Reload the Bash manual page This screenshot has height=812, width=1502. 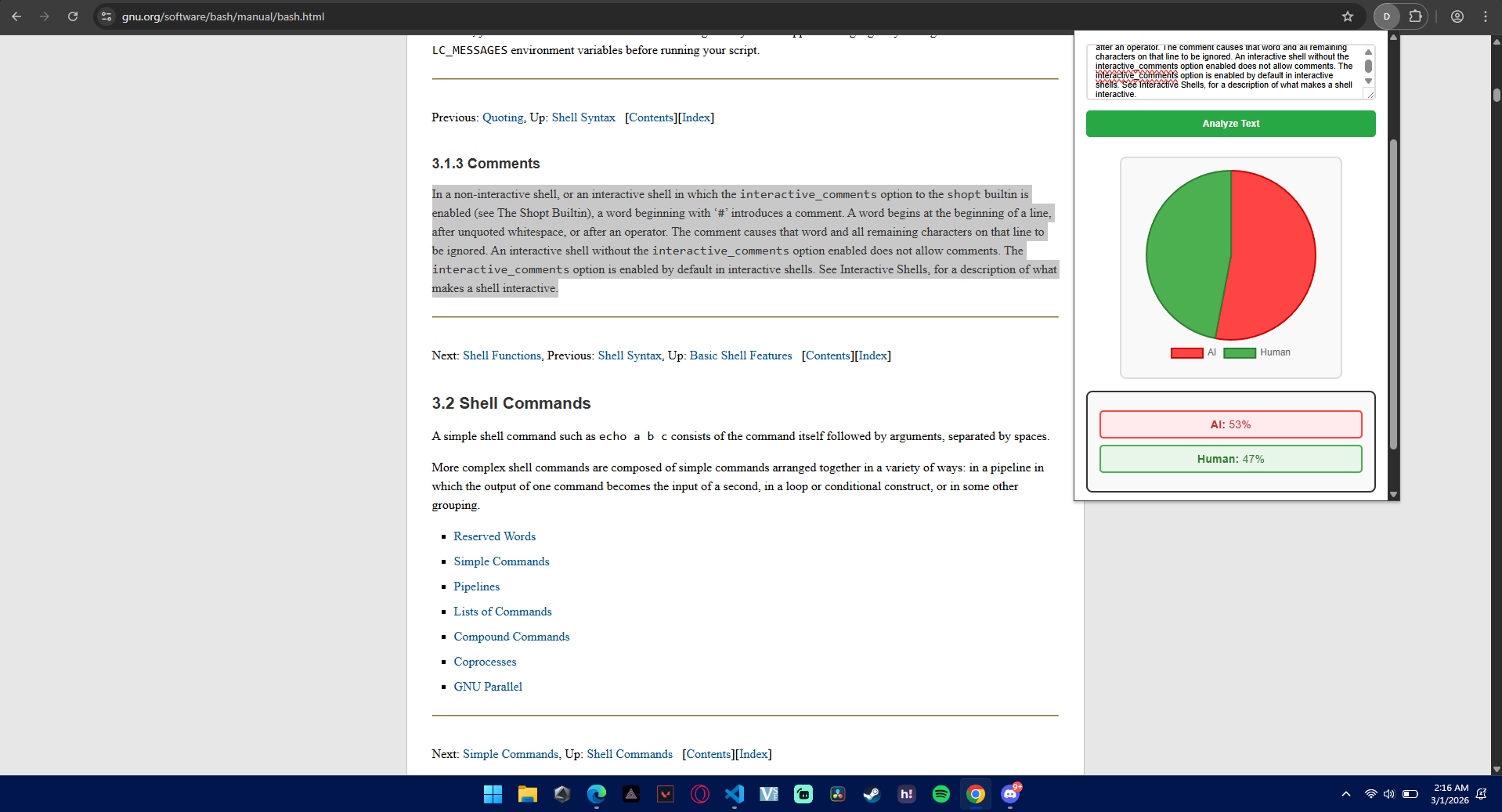click(x=73, y=16)
